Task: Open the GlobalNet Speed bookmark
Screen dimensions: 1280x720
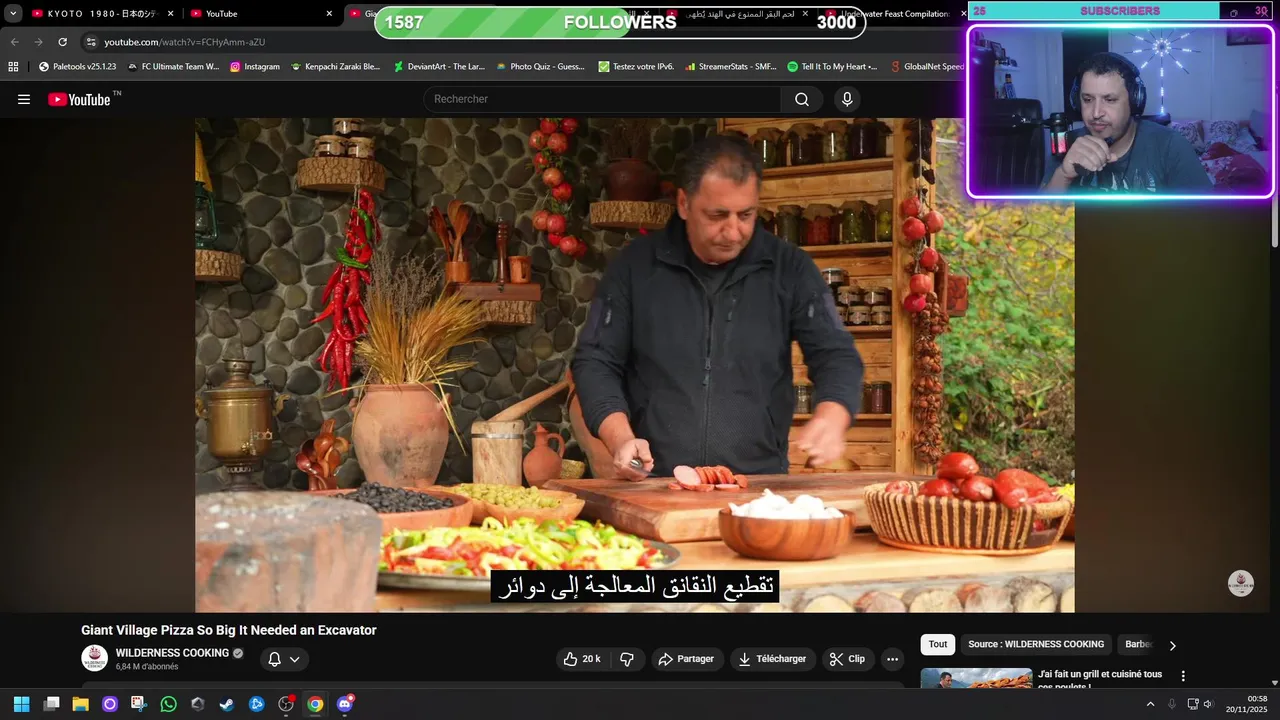Action: click(926, 67)
